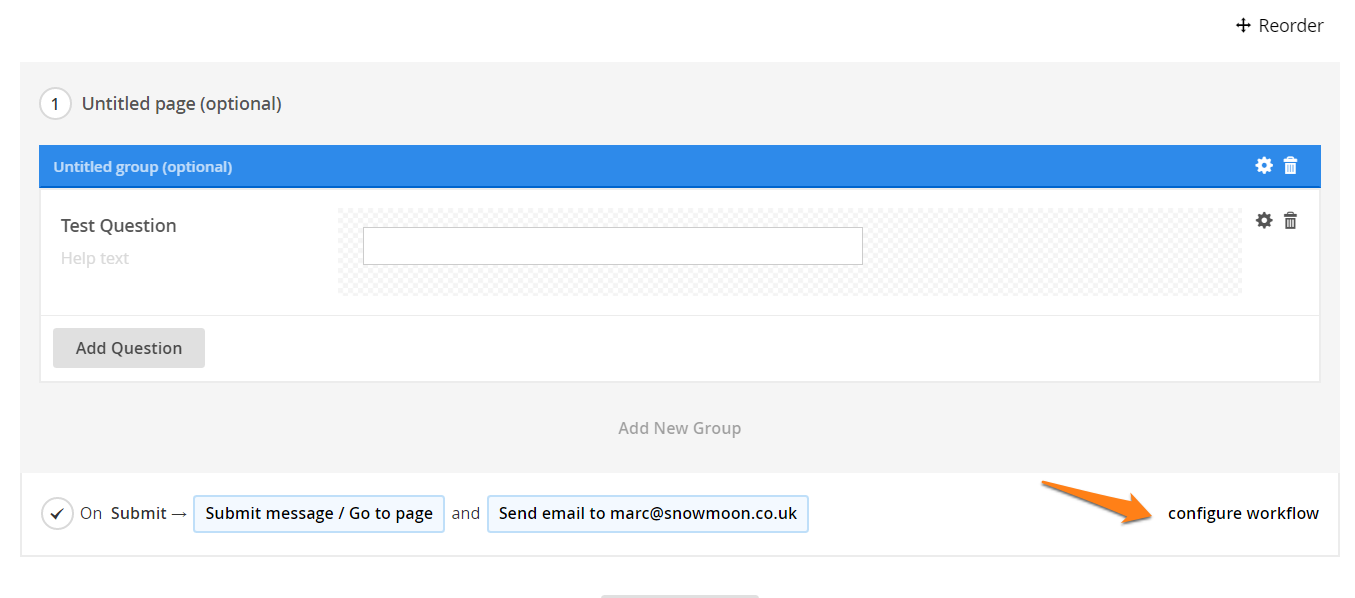Click the Reorder move-arrows icon
The height and width of the screenshot is (598, 1355).
(x=1243, y=26)
